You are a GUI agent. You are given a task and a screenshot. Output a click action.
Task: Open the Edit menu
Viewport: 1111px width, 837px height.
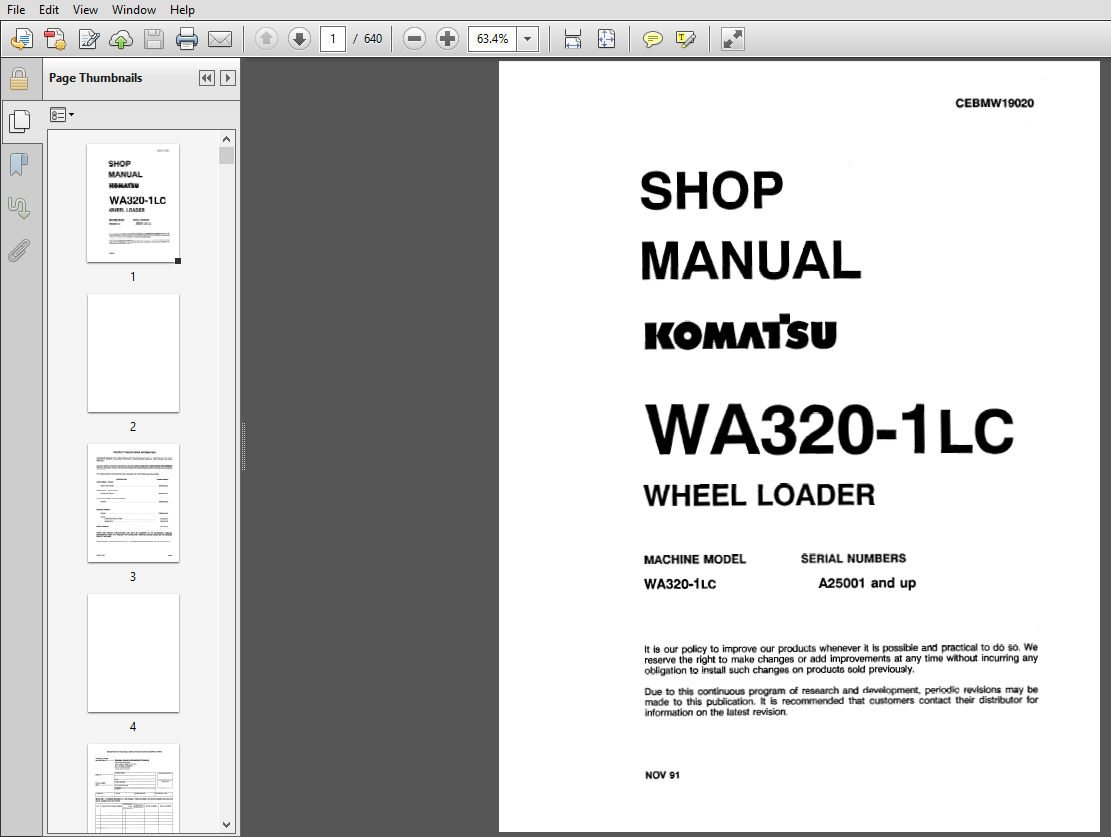(x=49, y=10)
